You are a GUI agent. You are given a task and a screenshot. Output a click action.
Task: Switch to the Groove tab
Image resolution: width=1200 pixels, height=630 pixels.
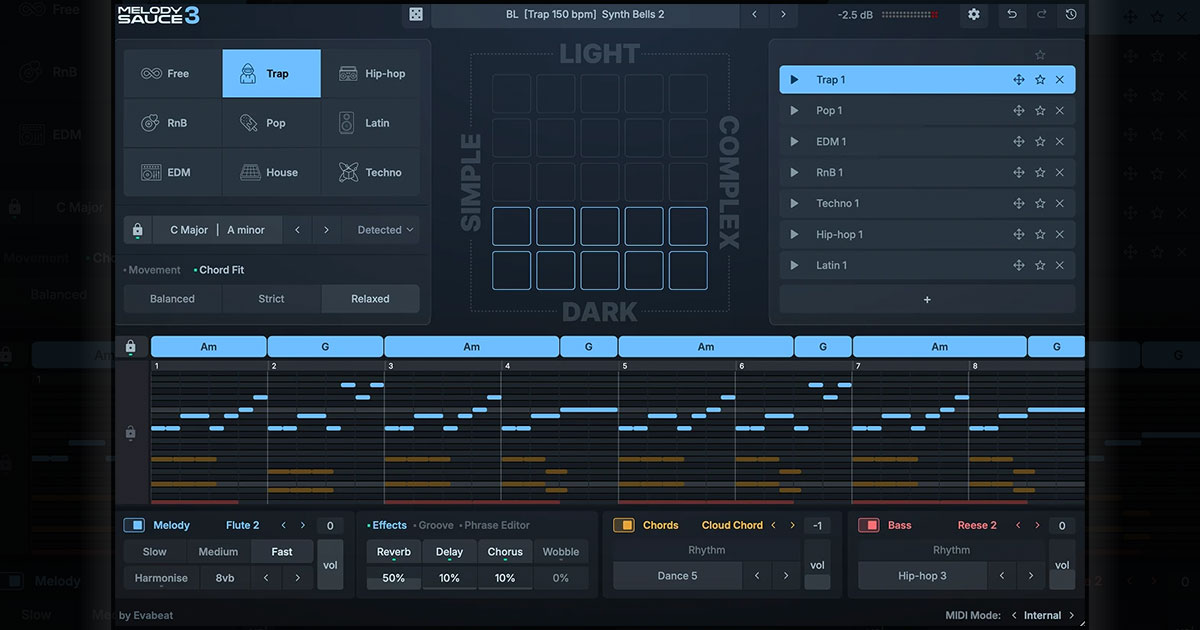435,525
